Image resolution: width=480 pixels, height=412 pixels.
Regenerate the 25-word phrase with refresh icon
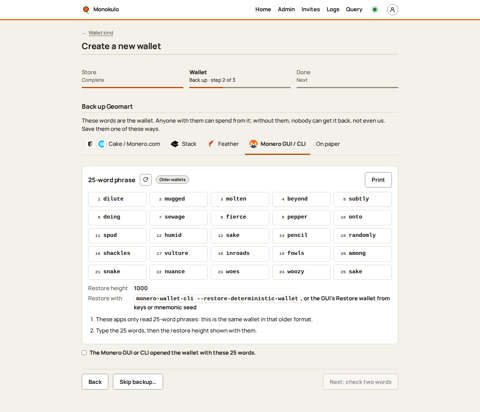[145, 180]
